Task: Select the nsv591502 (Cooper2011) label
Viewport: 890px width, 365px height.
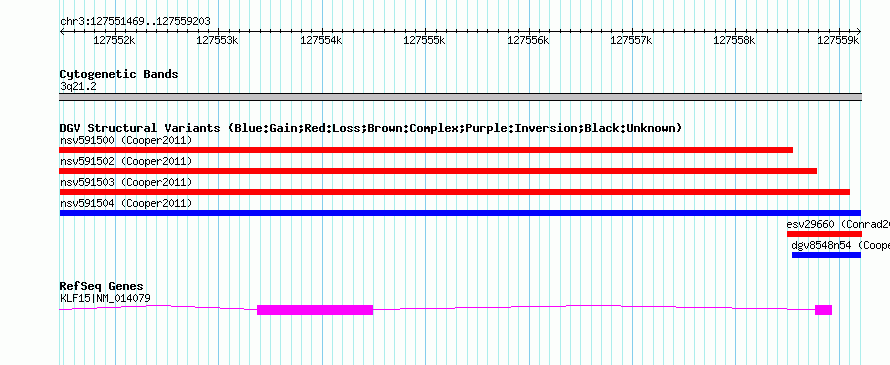Action: [126, 161]
